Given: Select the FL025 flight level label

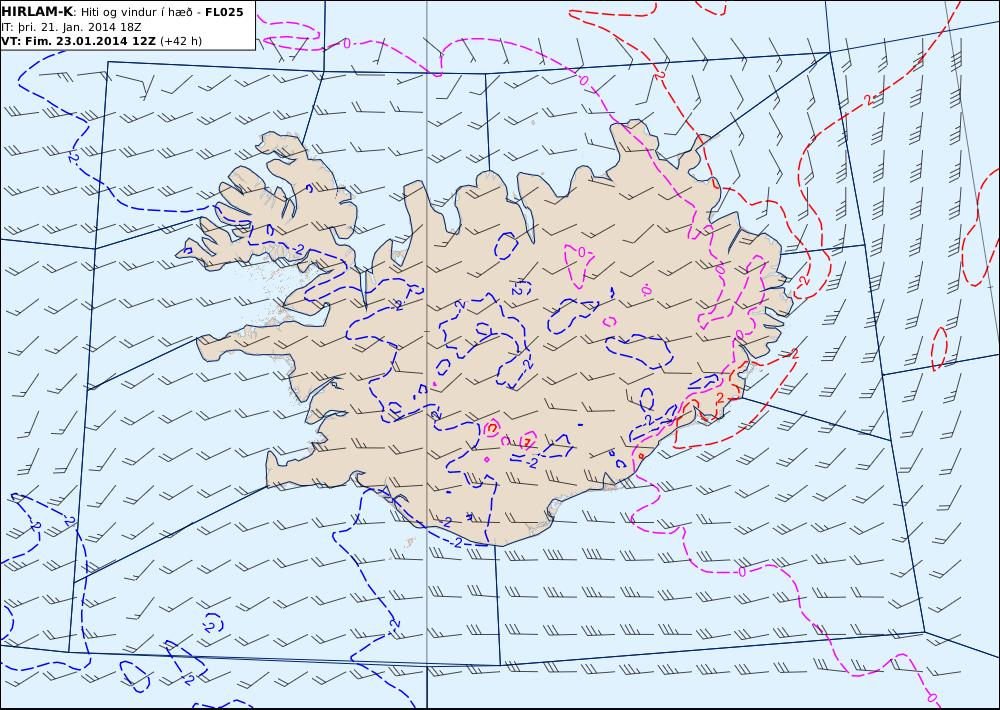Looking at the screenshot, I should [224, 12].
